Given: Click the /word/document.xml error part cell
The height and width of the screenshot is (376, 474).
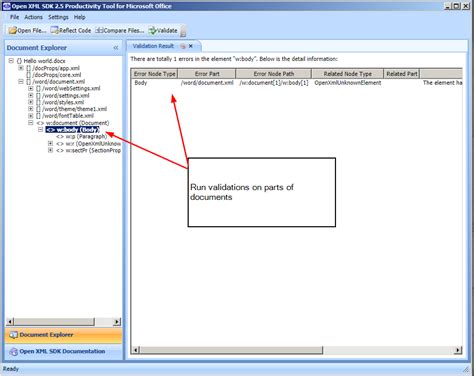Looking at the screenshot, I should click(207, 83).
